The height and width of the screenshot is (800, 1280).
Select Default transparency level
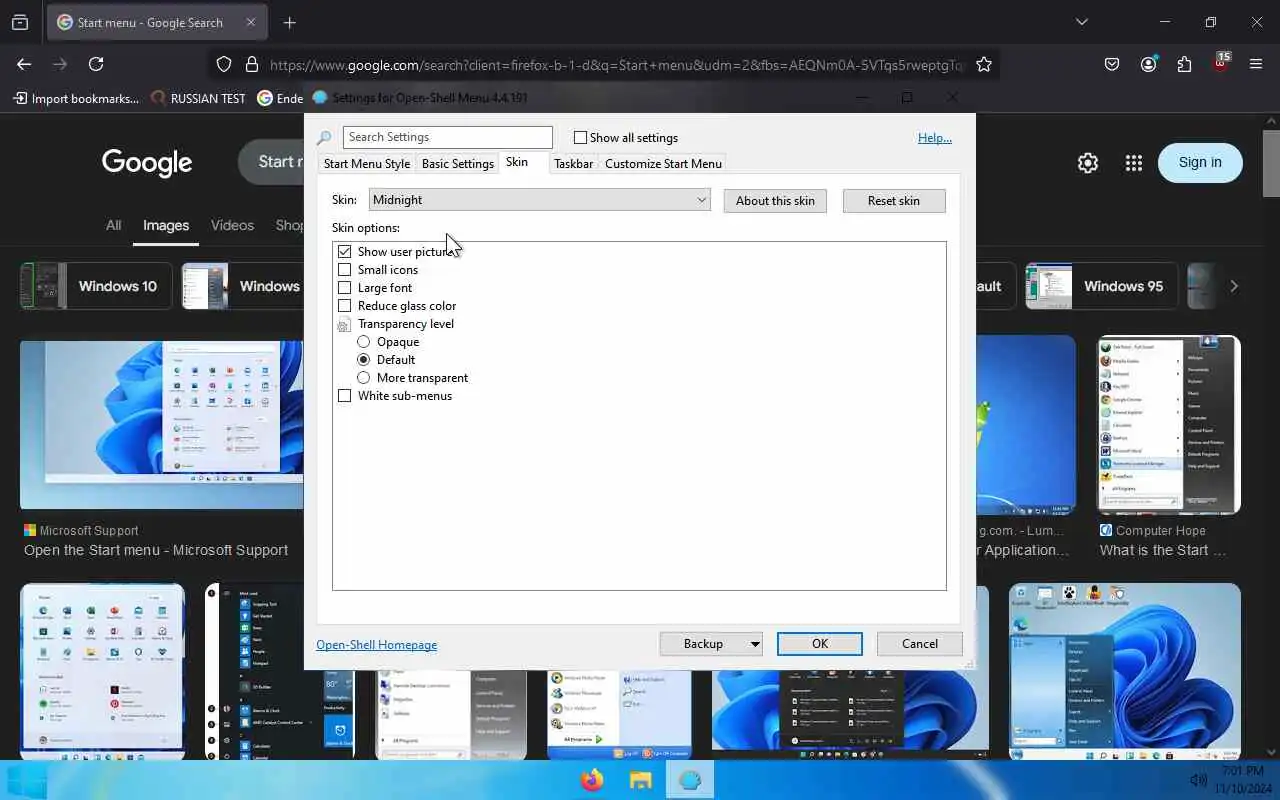tap(364, 360)
